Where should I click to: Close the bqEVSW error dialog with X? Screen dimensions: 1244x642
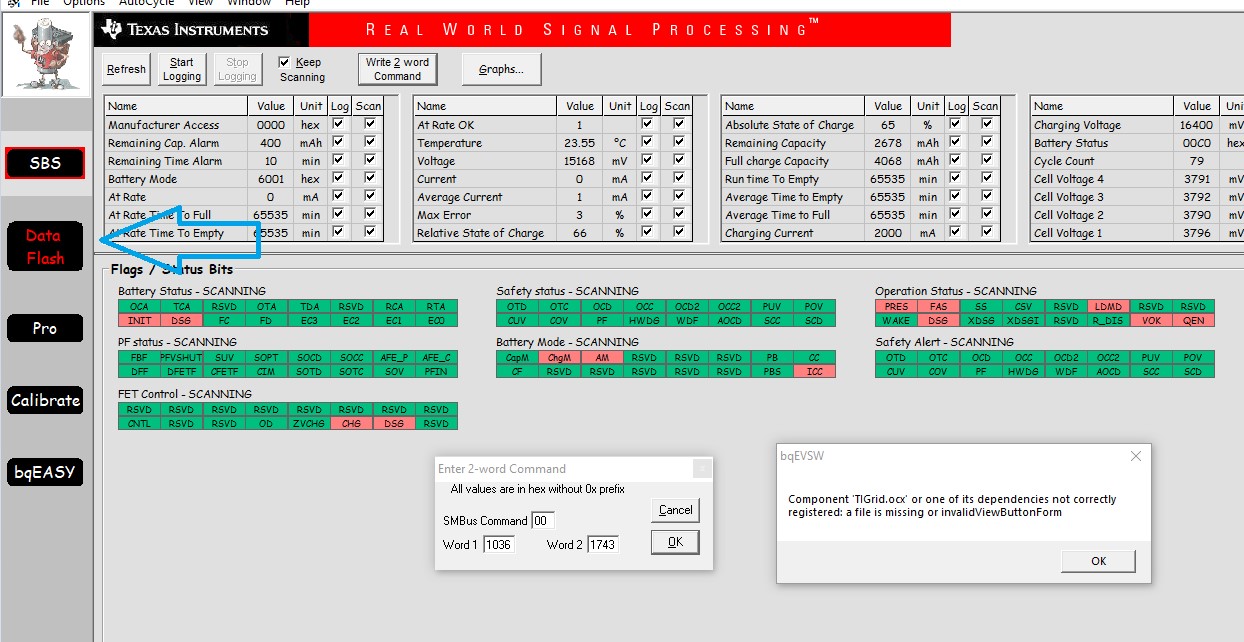pos(1135,456)
